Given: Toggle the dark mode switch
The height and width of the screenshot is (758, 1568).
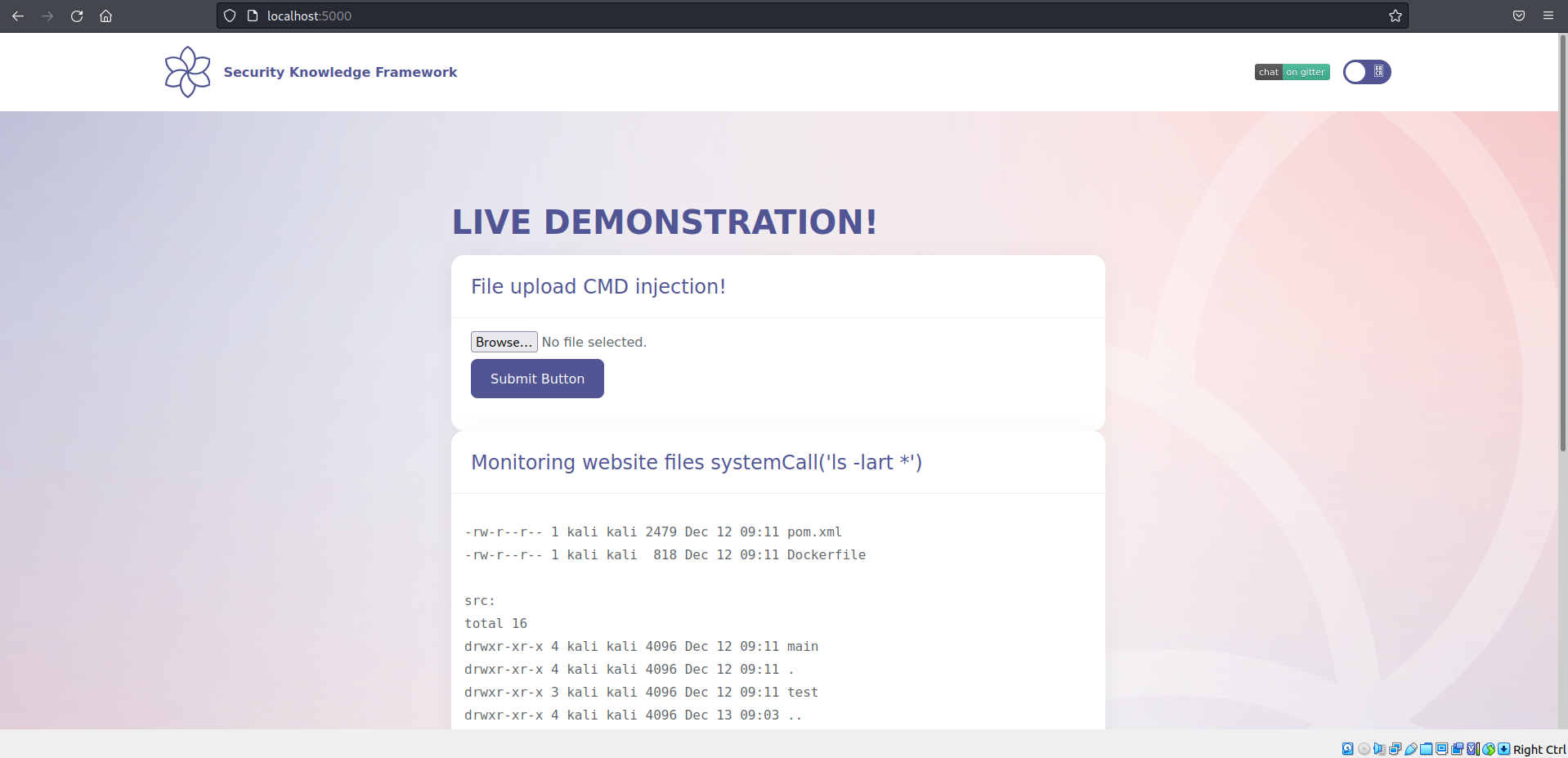Looking at the screenshot, I should point(1367,72).
